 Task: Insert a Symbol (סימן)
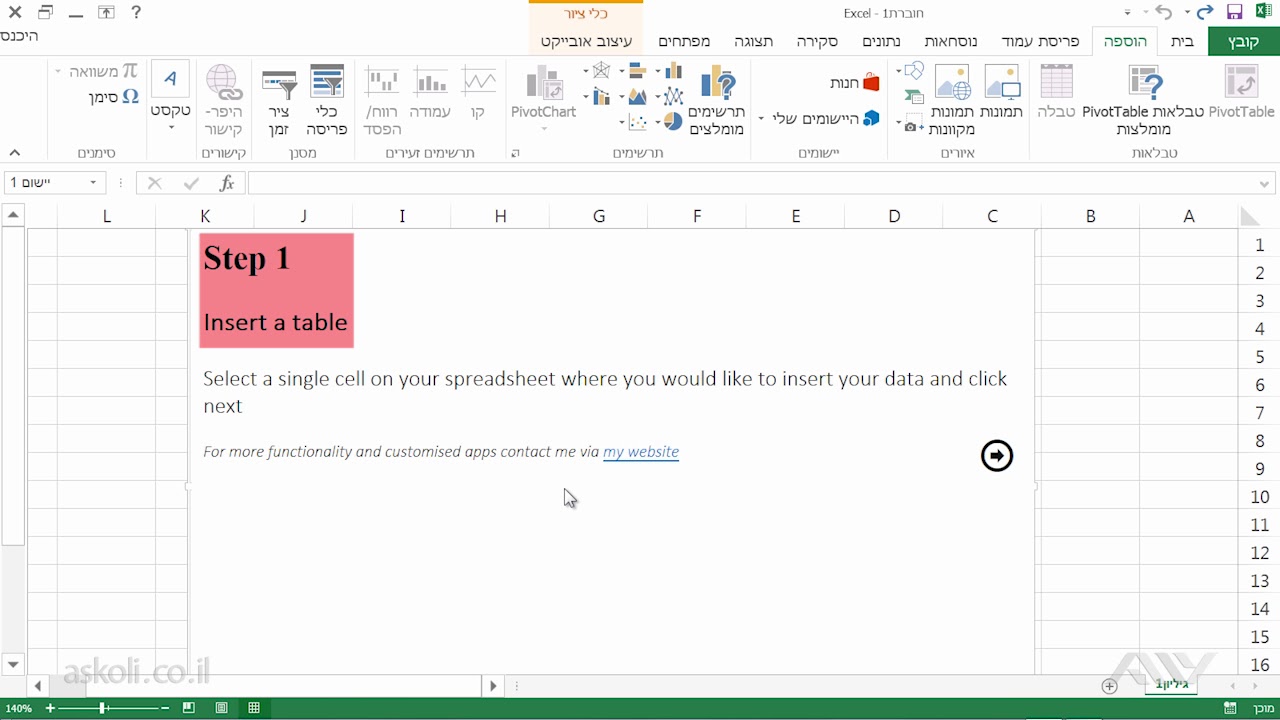(x=114, y=98)
